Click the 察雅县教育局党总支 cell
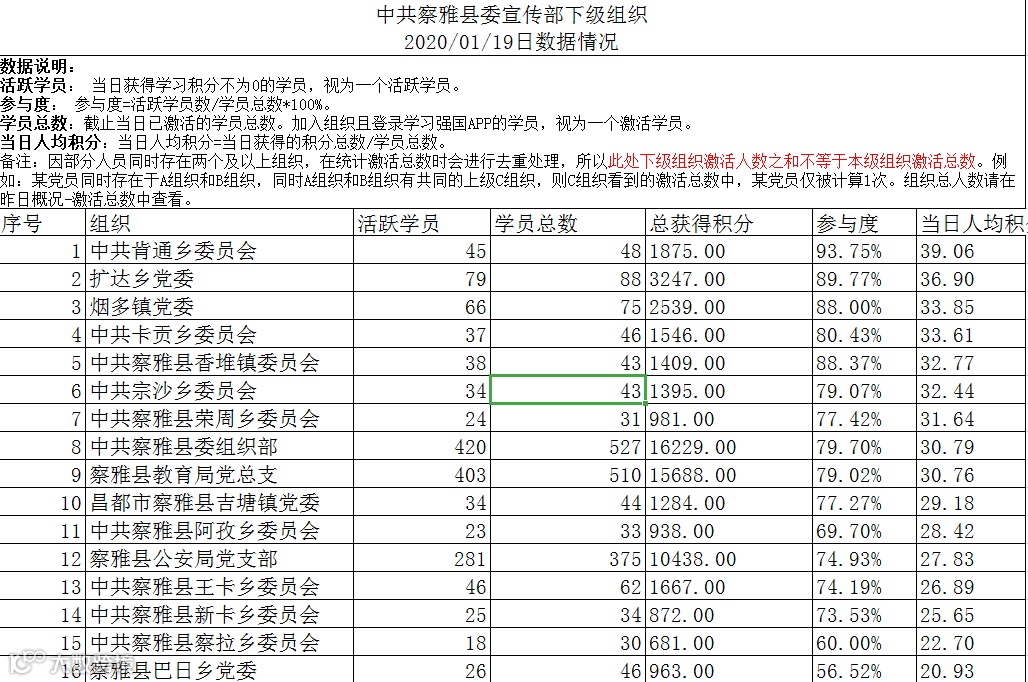1028x682 pixels. click(220, 475)
